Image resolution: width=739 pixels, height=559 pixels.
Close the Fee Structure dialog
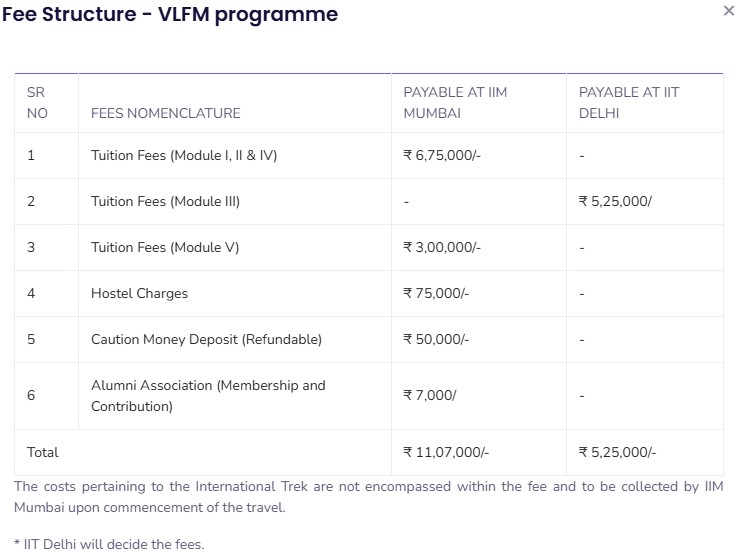727,11
